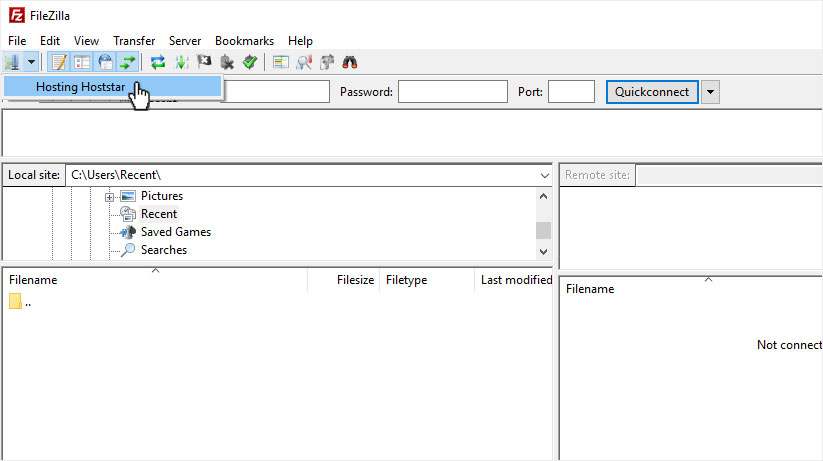Click the local tree scroll up arrow
Image resolution: width=823 pixels, height=461 pixels.
tap(543, 196)
